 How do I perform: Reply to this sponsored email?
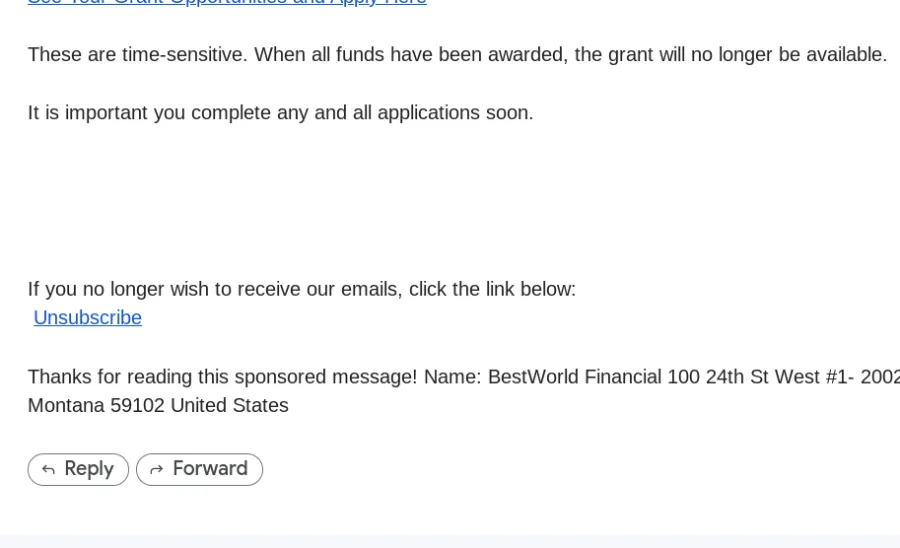pyautogui.click(x=78, y=469)
